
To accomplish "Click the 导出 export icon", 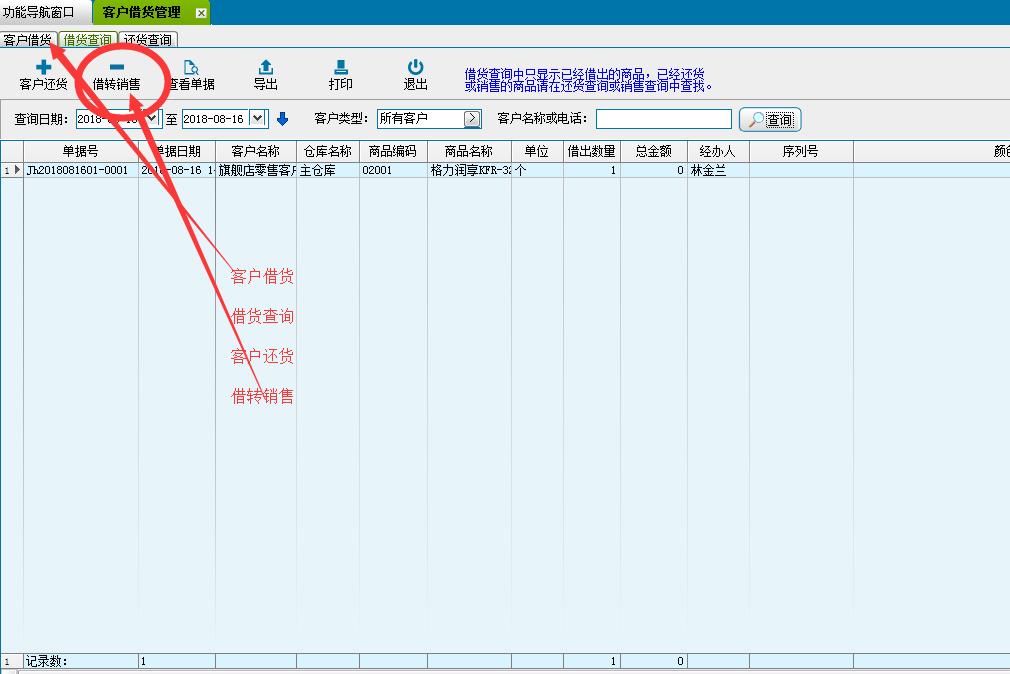I will click(265, 67).
